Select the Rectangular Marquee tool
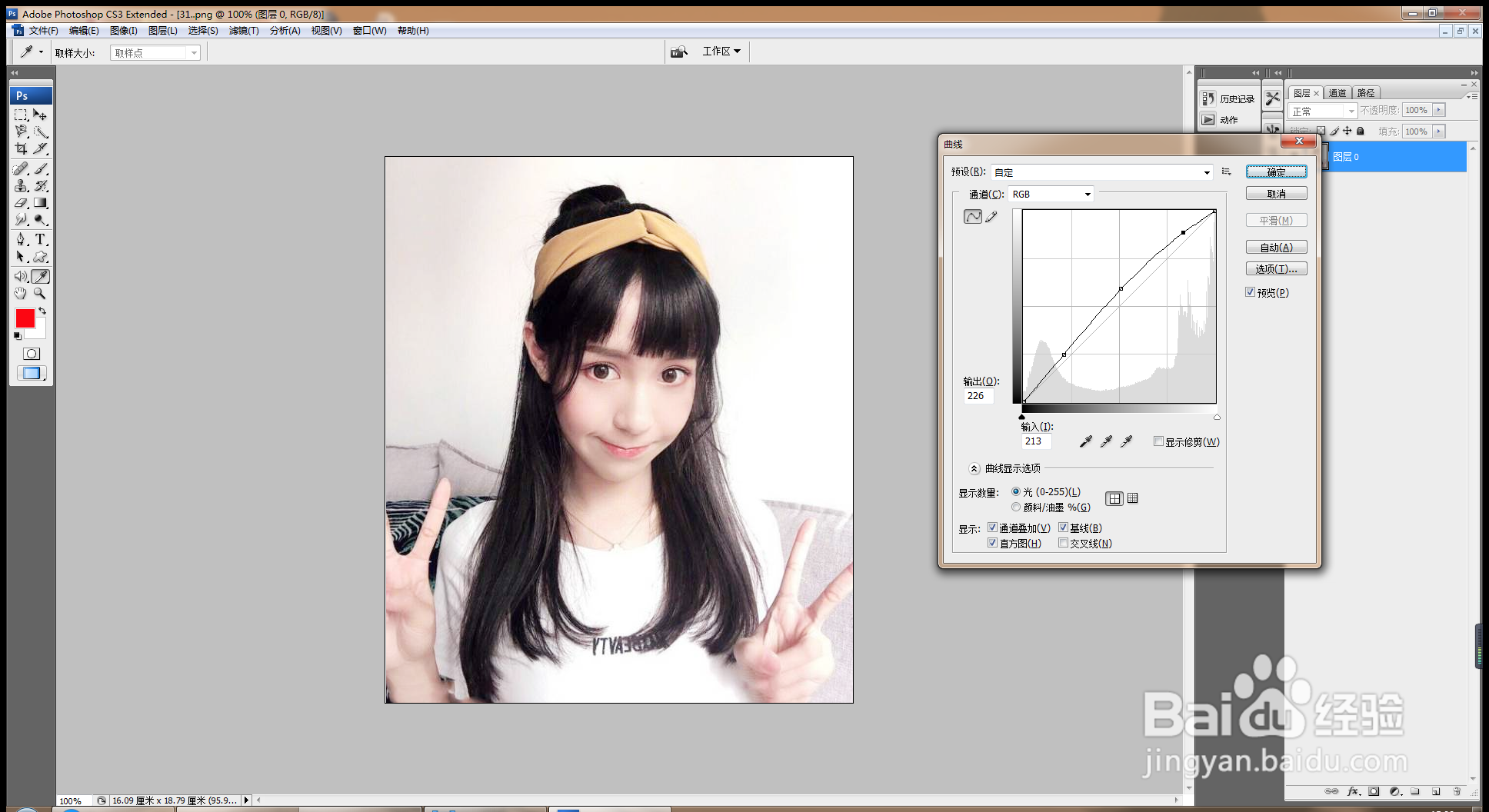 pyautogui.click(x=21, y=115)
